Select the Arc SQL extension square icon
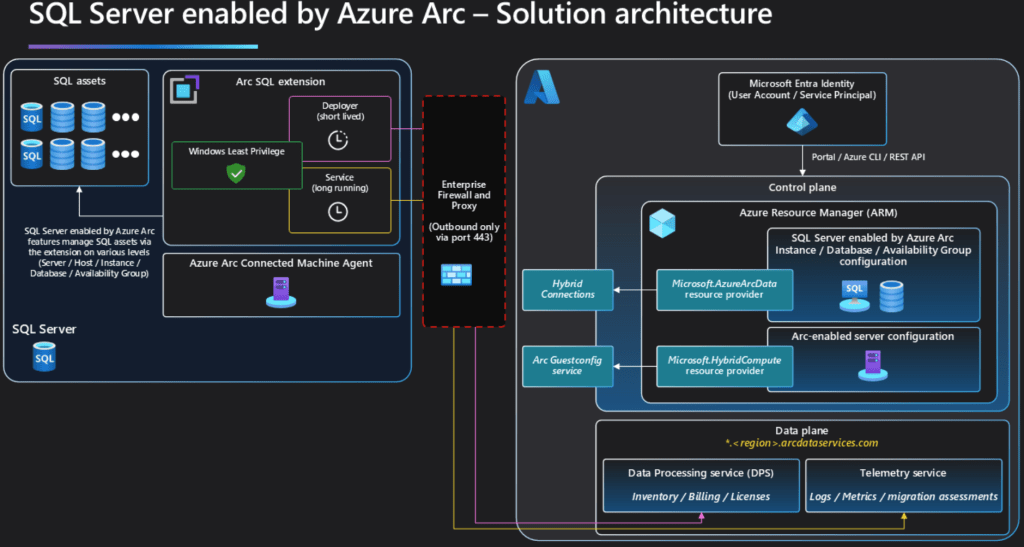Screen dimensions: 1024x547 pos(183,89)
